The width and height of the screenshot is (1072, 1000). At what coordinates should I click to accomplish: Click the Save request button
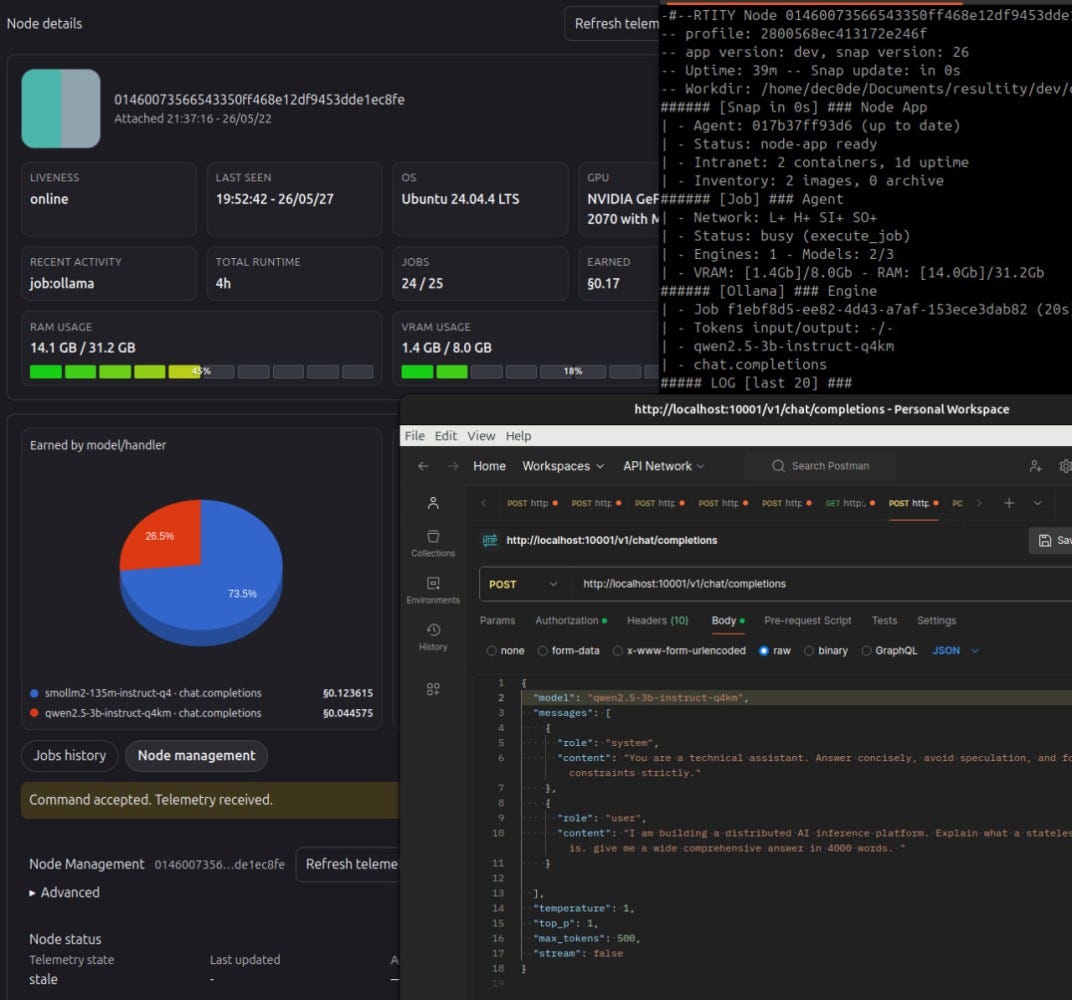[x=1051, y=541]
